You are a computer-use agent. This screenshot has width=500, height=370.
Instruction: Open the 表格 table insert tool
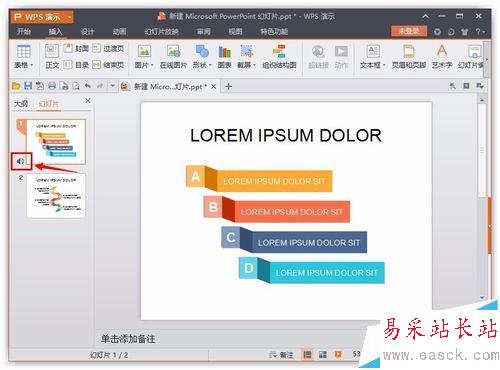point(23,56)
